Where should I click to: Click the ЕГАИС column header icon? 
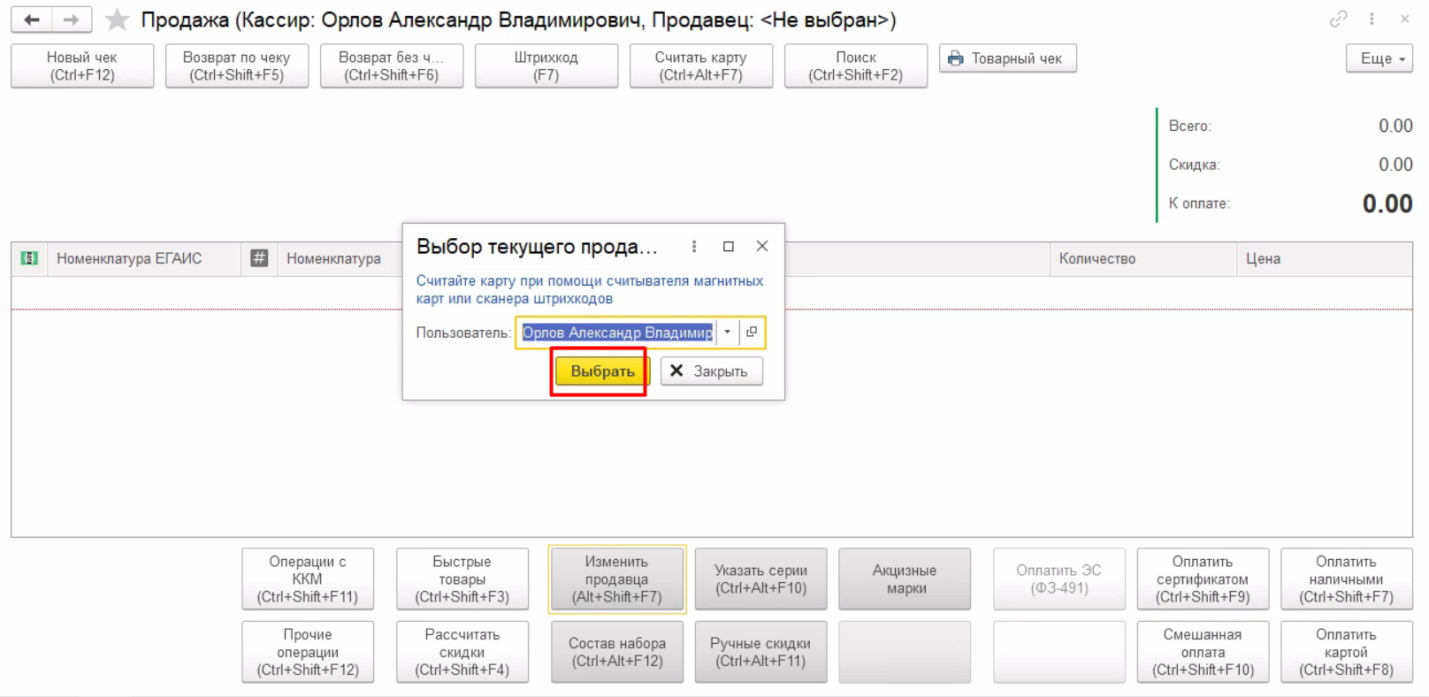click(30, 259)
